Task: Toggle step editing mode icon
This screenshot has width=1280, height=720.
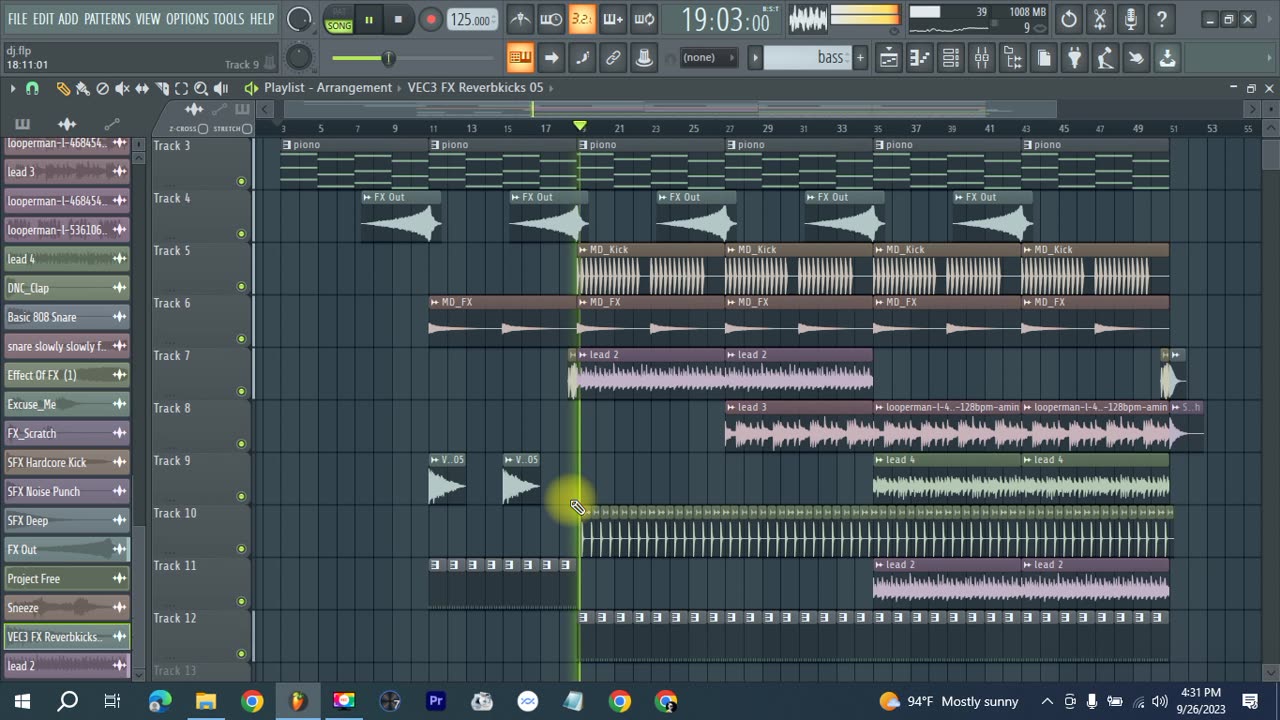Action: [x=582, y=58]
